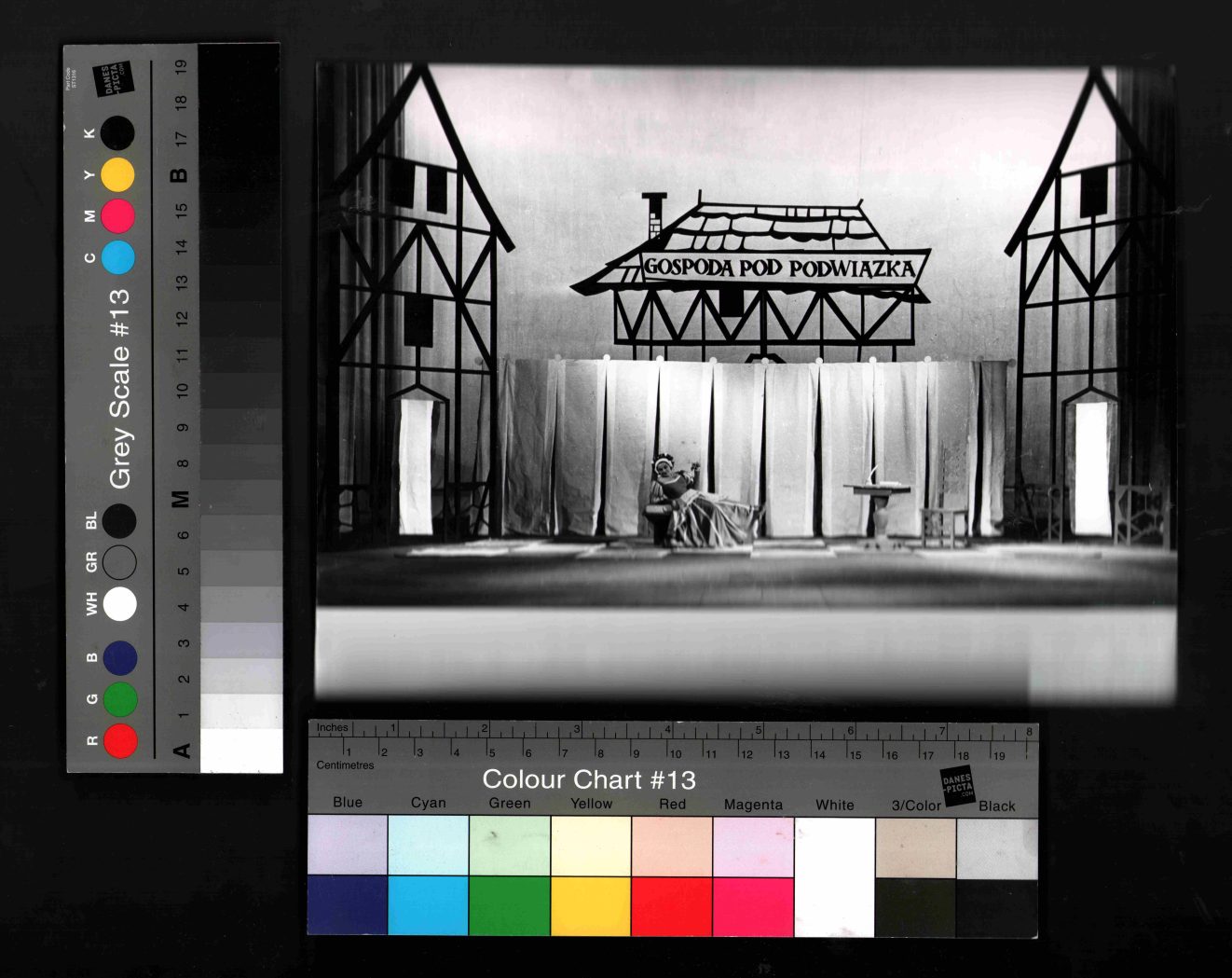1232x978 pixels.
Task: Select the cyan circle labeled C
Action: coord(117,257)
